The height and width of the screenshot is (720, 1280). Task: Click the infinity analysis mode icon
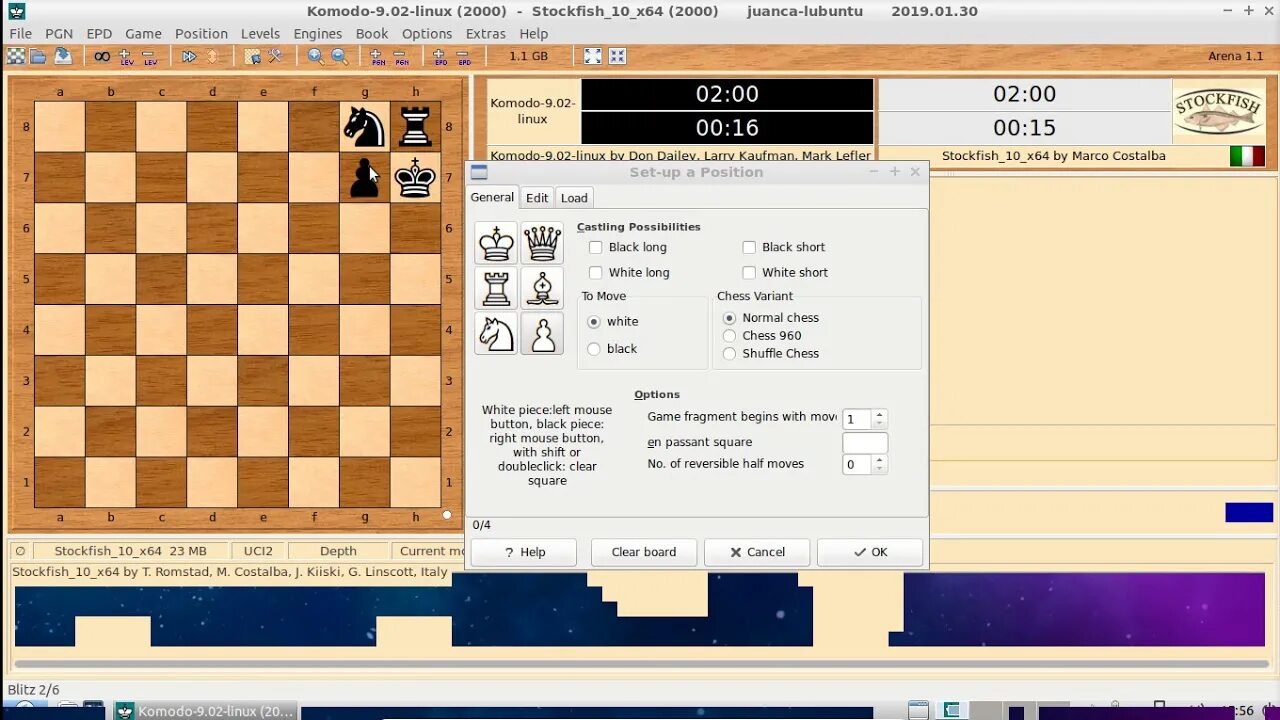tap(102, 56)
